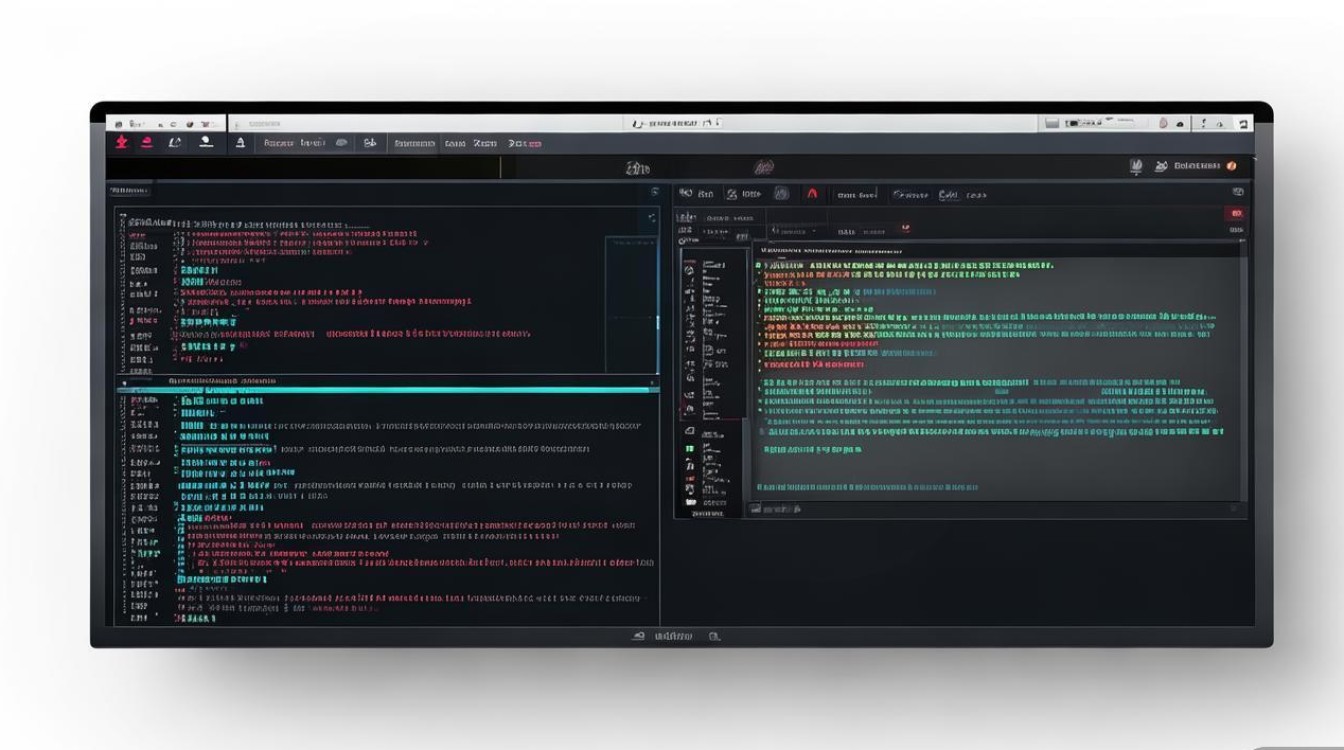Toggle the gray oval eye icon in the toolbar
1344x750 pixels.
point(341,143)
